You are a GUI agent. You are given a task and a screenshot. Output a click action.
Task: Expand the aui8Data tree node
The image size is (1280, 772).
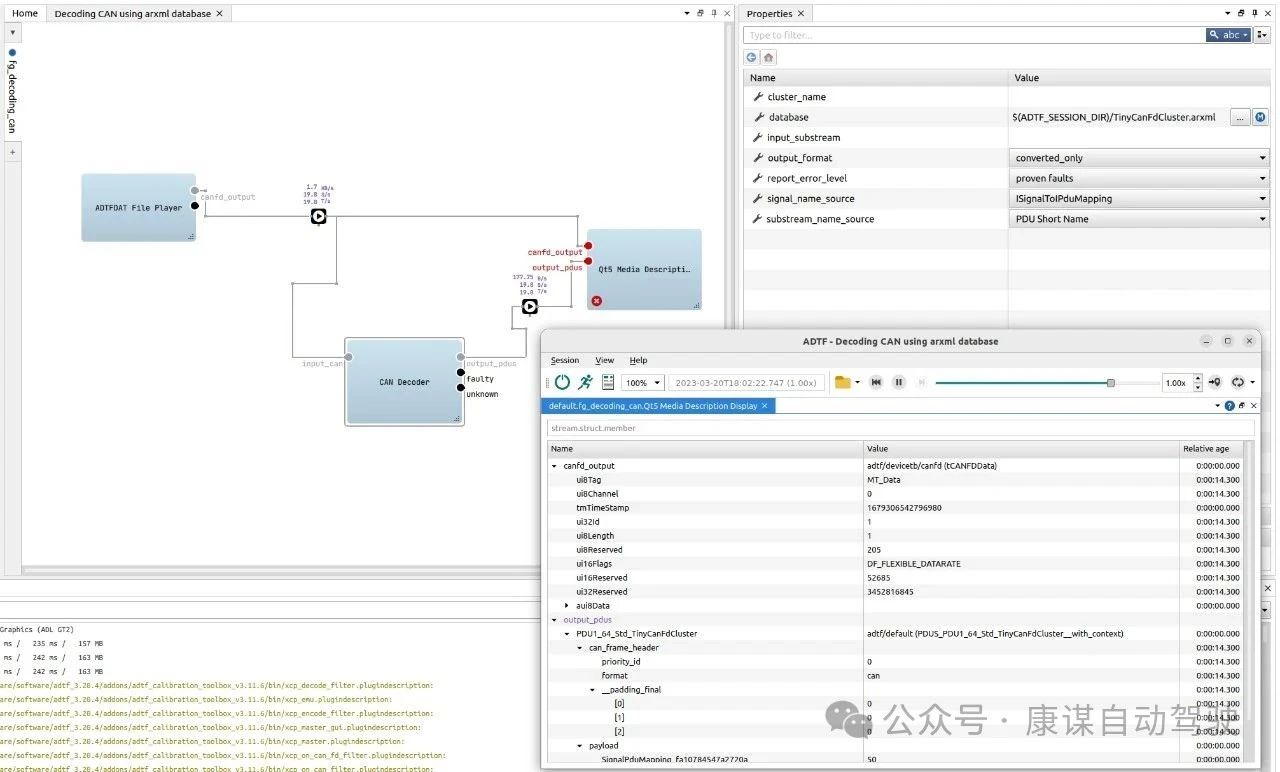pyautogui.click(x=567, y=605)
